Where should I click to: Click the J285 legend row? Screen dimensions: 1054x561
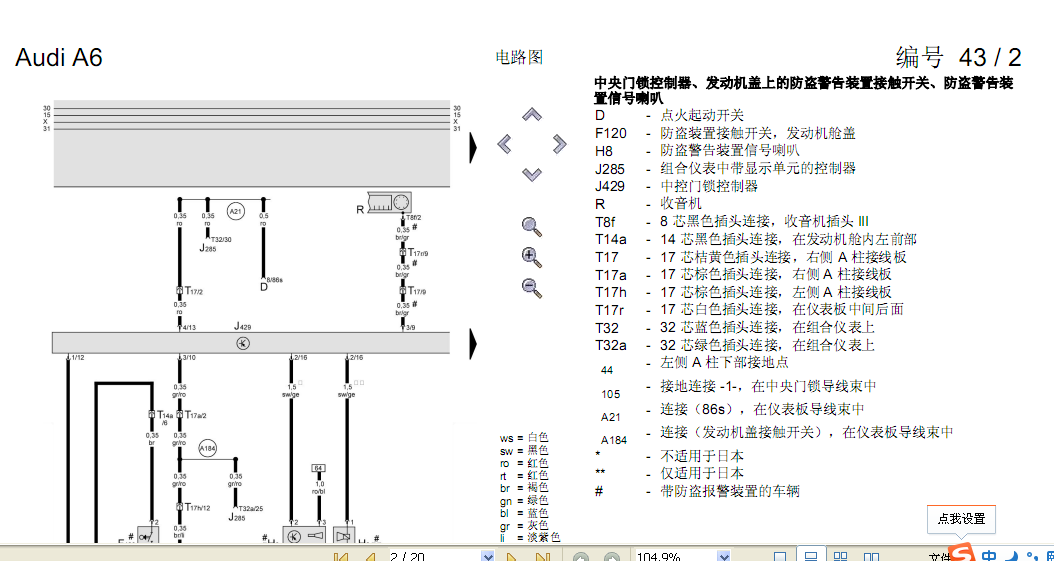click(725, 168)
